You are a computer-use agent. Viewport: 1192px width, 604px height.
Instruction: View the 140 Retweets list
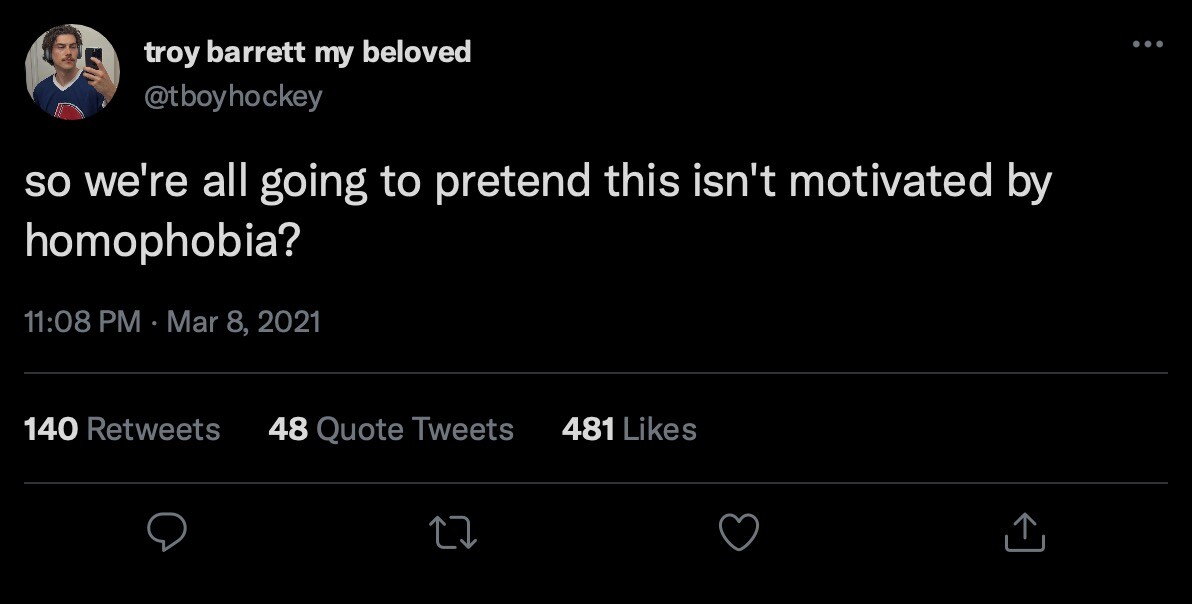coord(121,429)
